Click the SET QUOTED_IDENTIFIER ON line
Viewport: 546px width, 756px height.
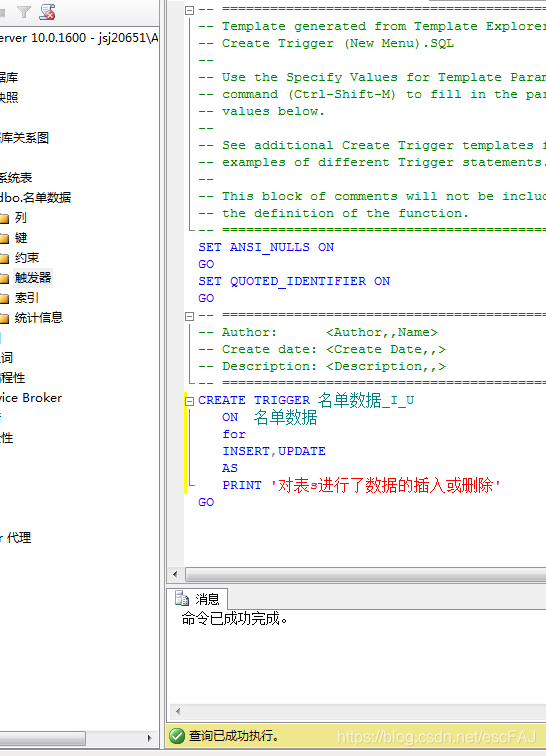pos(294,281)
